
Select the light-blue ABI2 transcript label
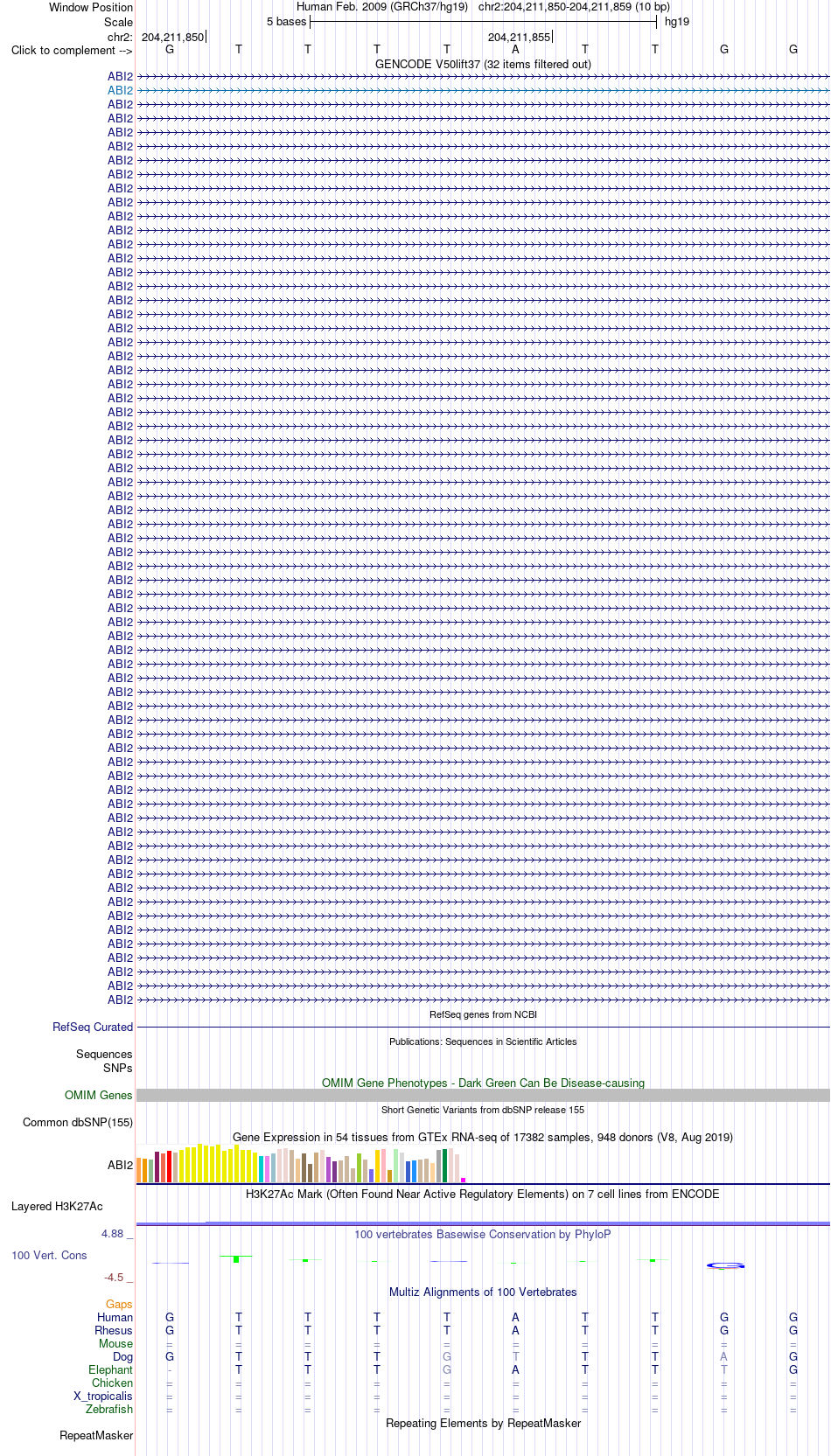coord(121,90)
